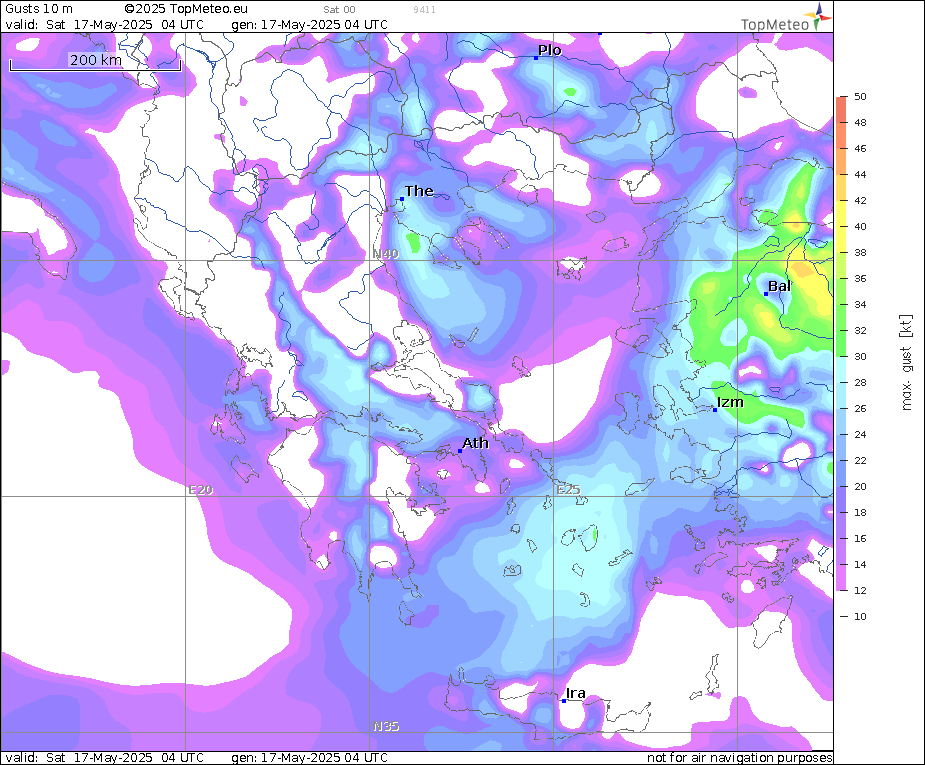The height and width of the screenshot is (765, 925).
Task: Select the "Ira" city label on Crete
Action: pos(575,693)
